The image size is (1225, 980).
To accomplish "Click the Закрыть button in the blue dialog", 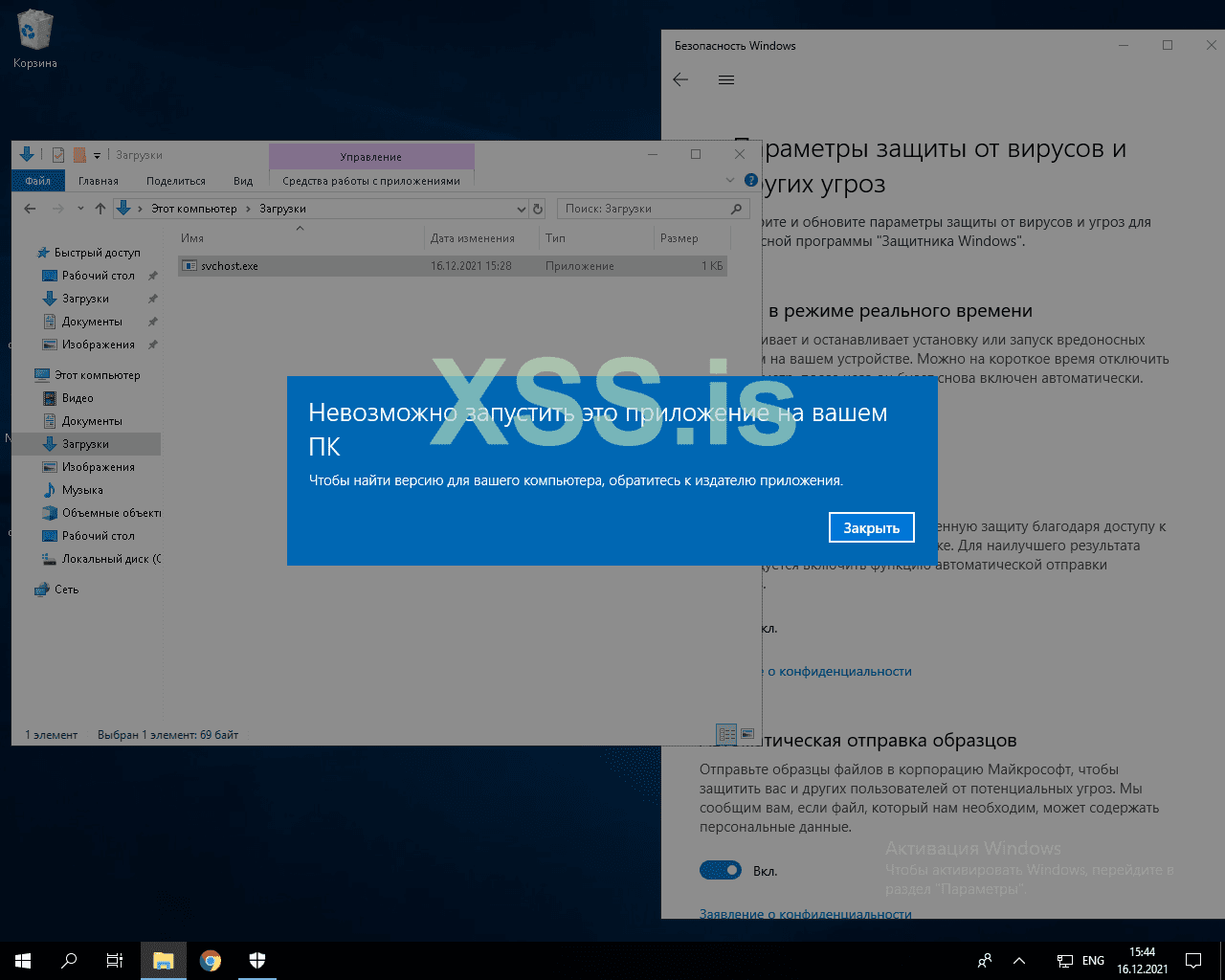I will pos(871,527).
